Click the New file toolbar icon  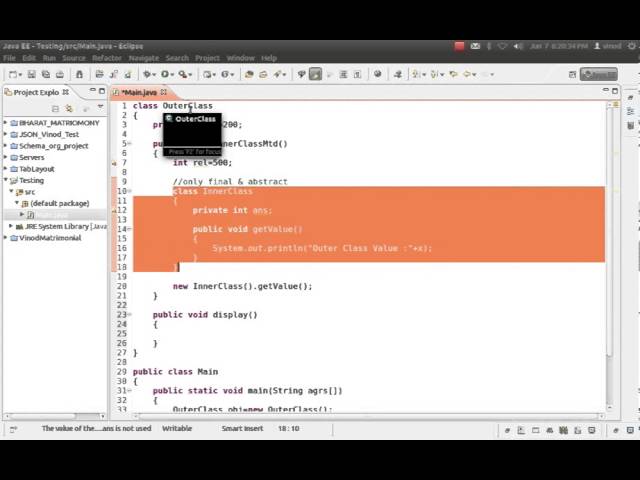tap(13, 74)
